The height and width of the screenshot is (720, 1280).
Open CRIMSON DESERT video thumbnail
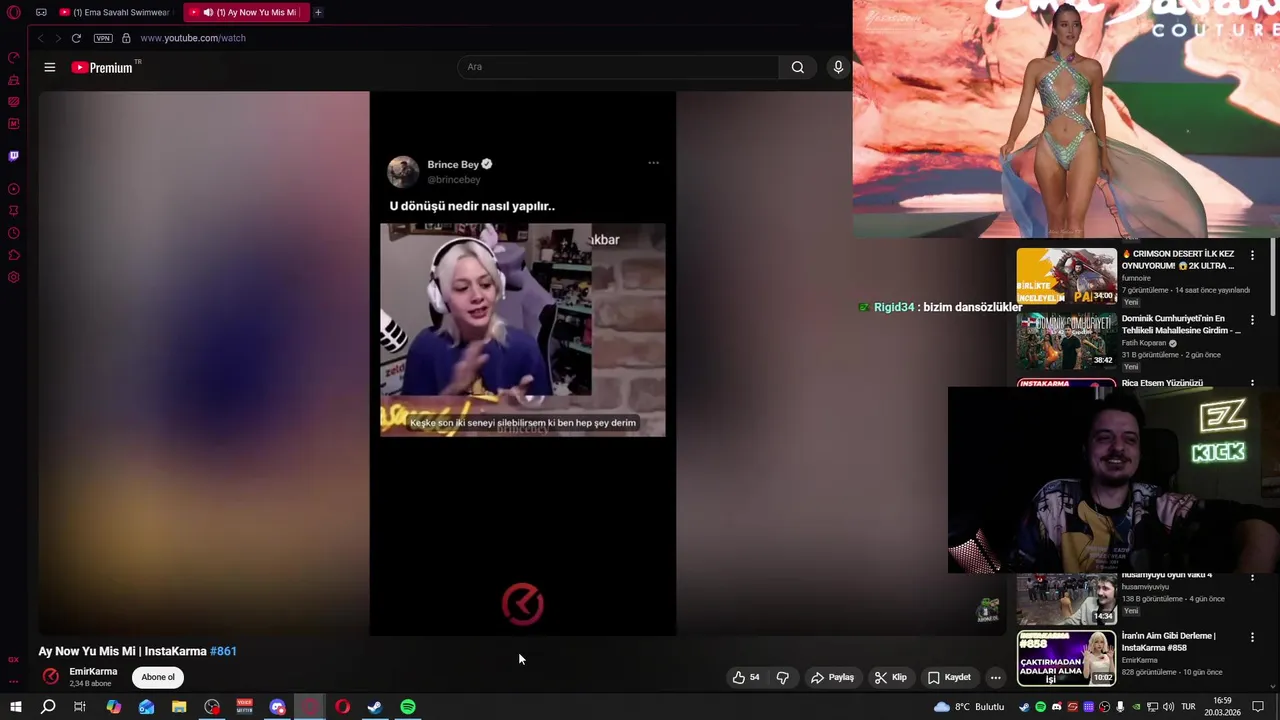(x=1066, y=276)
